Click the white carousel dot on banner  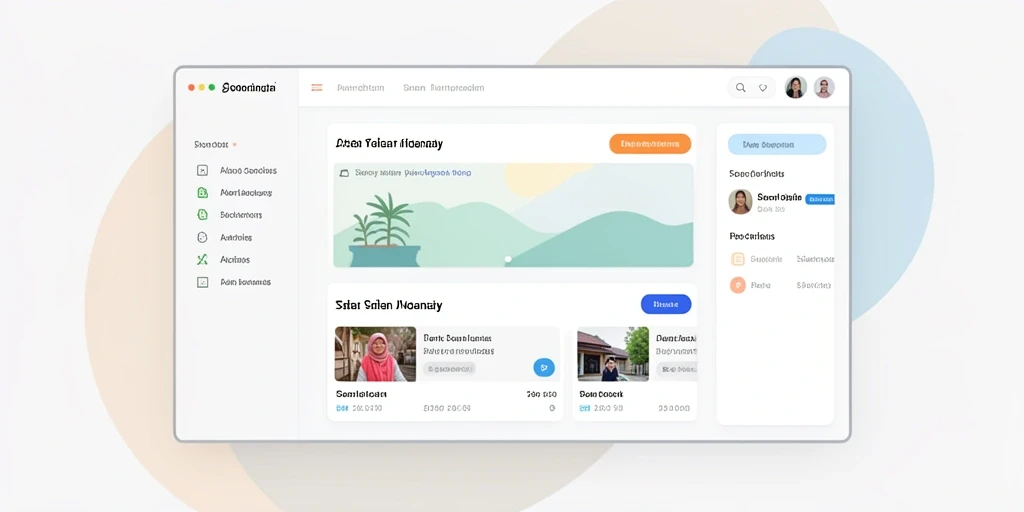(508, 259)
